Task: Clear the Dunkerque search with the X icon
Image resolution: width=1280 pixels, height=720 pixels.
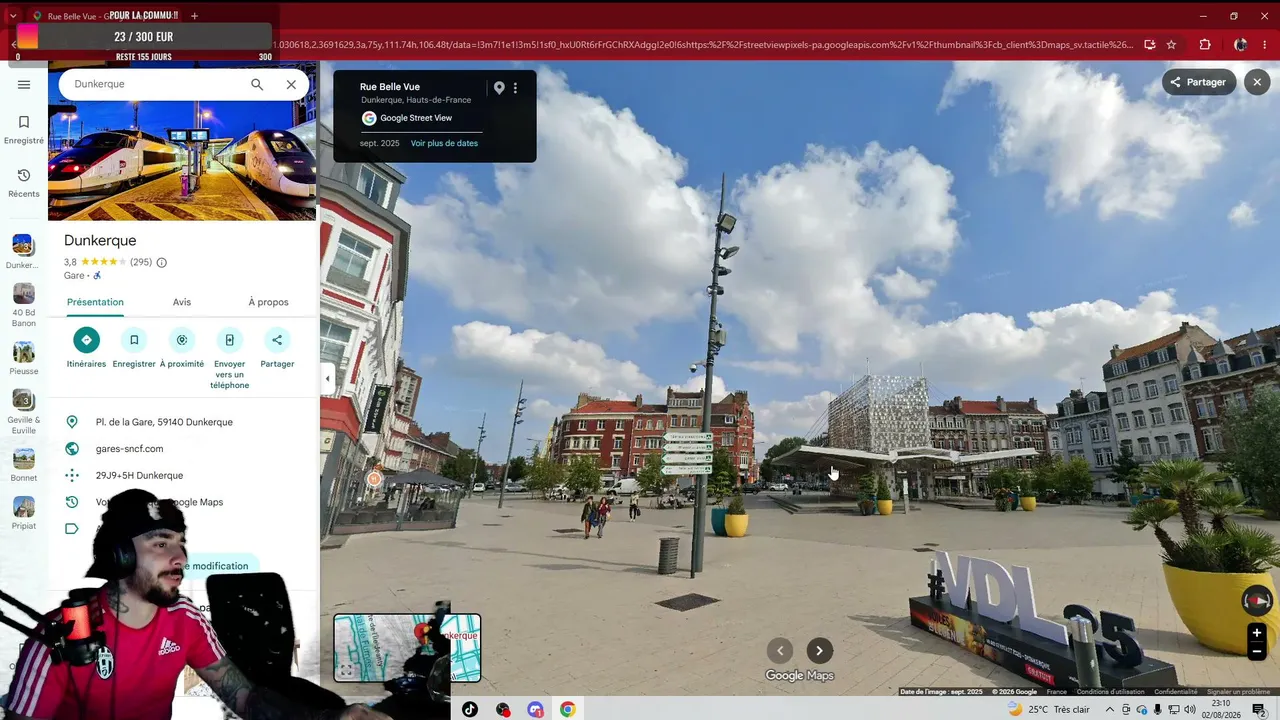Action: click(x=291, y=85)
